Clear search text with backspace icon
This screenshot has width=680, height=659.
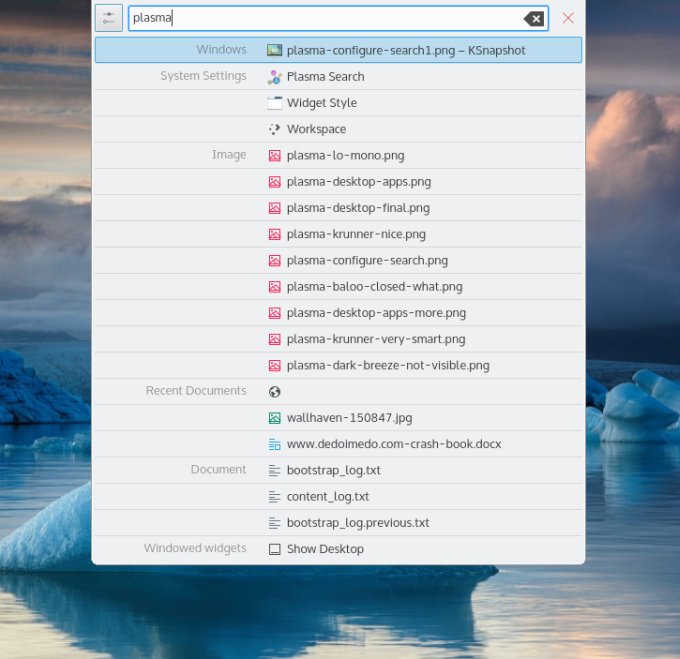point(534,18)
